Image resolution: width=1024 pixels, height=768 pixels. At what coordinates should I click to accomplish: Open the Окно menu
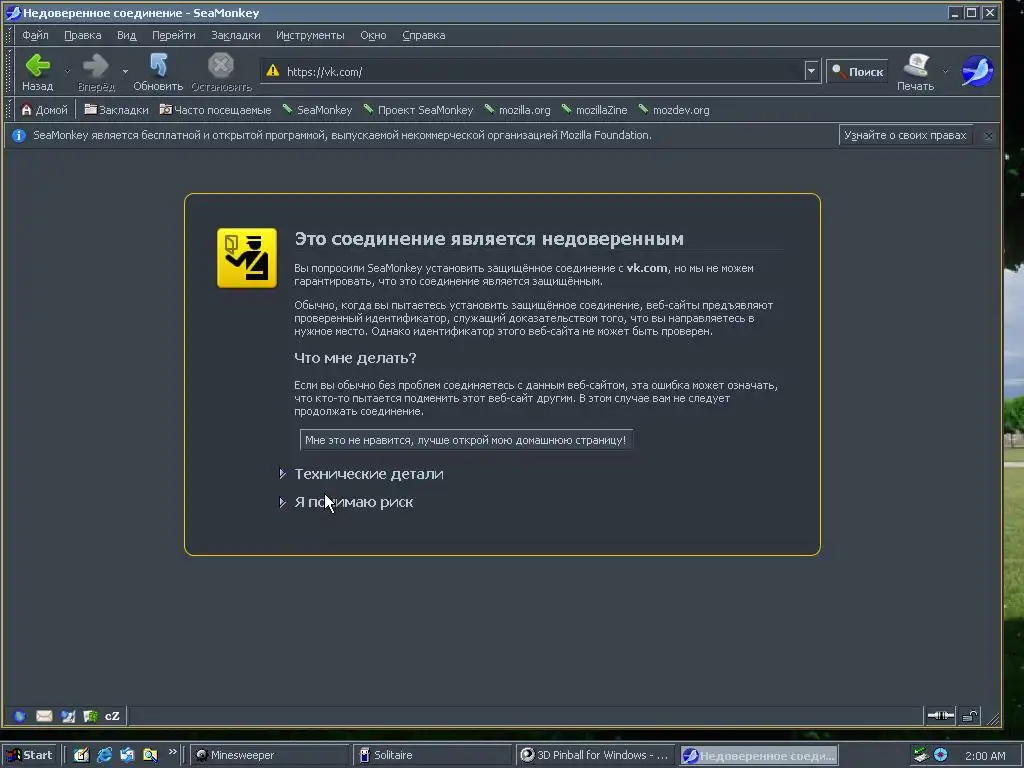374,35
